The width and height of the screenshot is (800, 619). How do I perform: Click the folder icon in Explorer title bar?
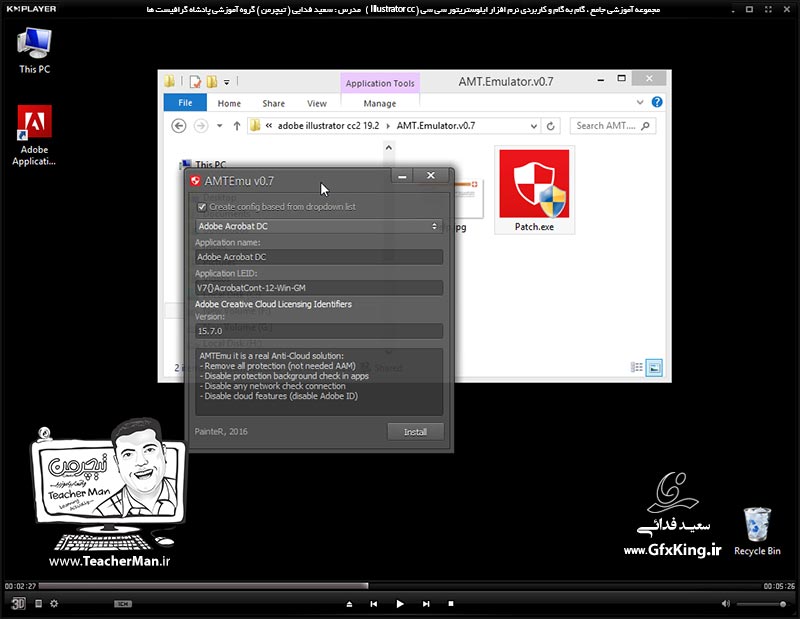click(170, 81)
